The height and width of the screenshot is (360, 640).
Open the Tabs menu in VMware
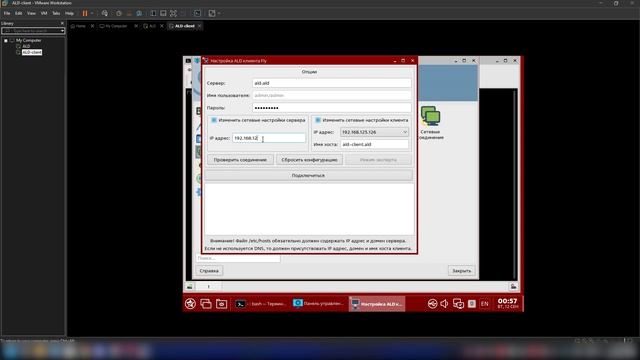pyautogui.click(x=56, y=13)
